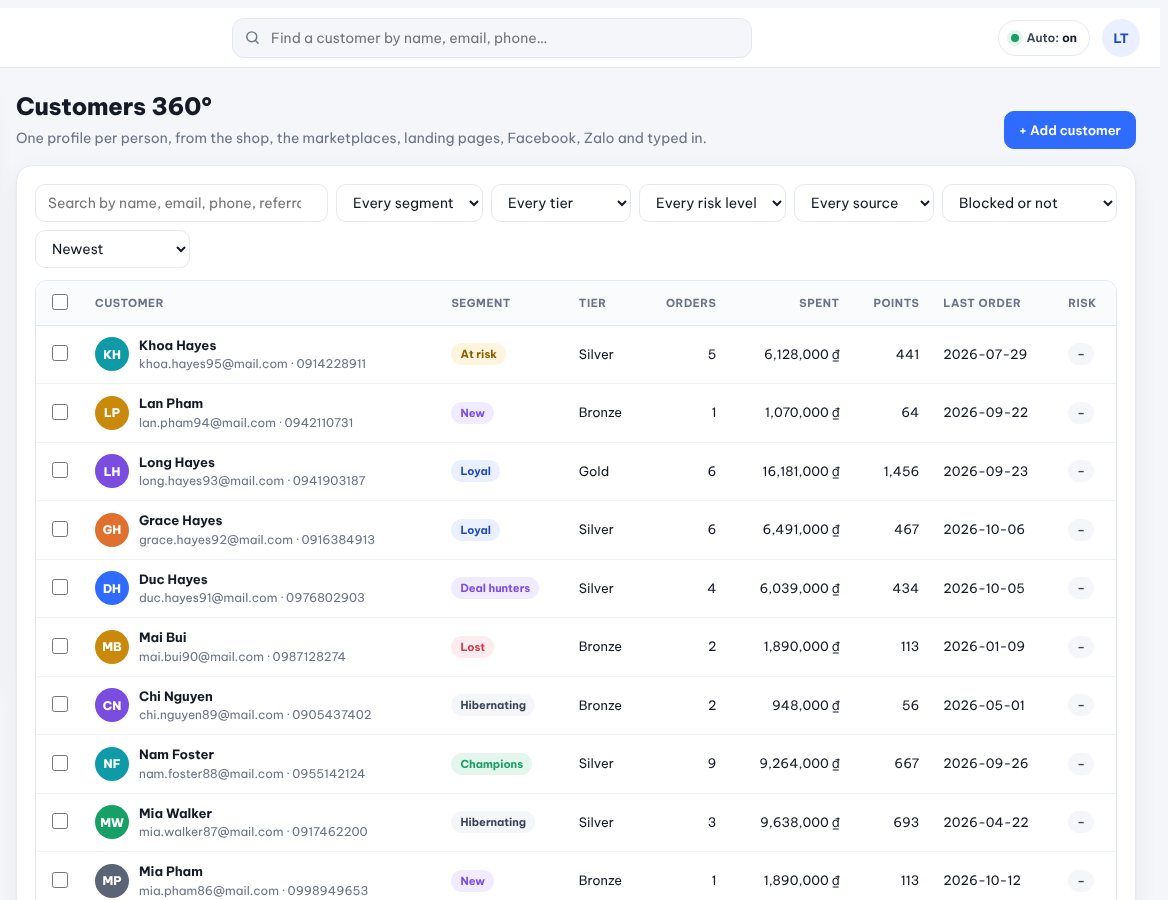Click Mai Bui MB avatar
The image size is (1168, 900).
(112, 647)
